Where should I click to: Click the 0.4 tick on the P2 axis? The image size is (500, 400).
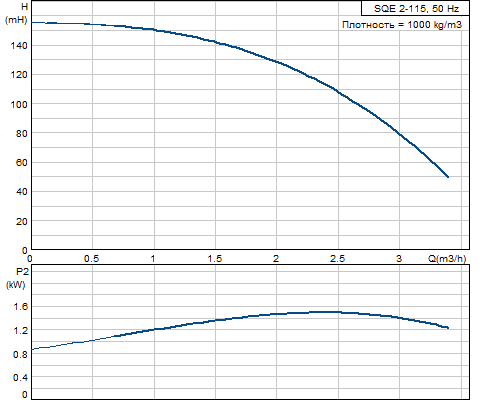[21, 378]
